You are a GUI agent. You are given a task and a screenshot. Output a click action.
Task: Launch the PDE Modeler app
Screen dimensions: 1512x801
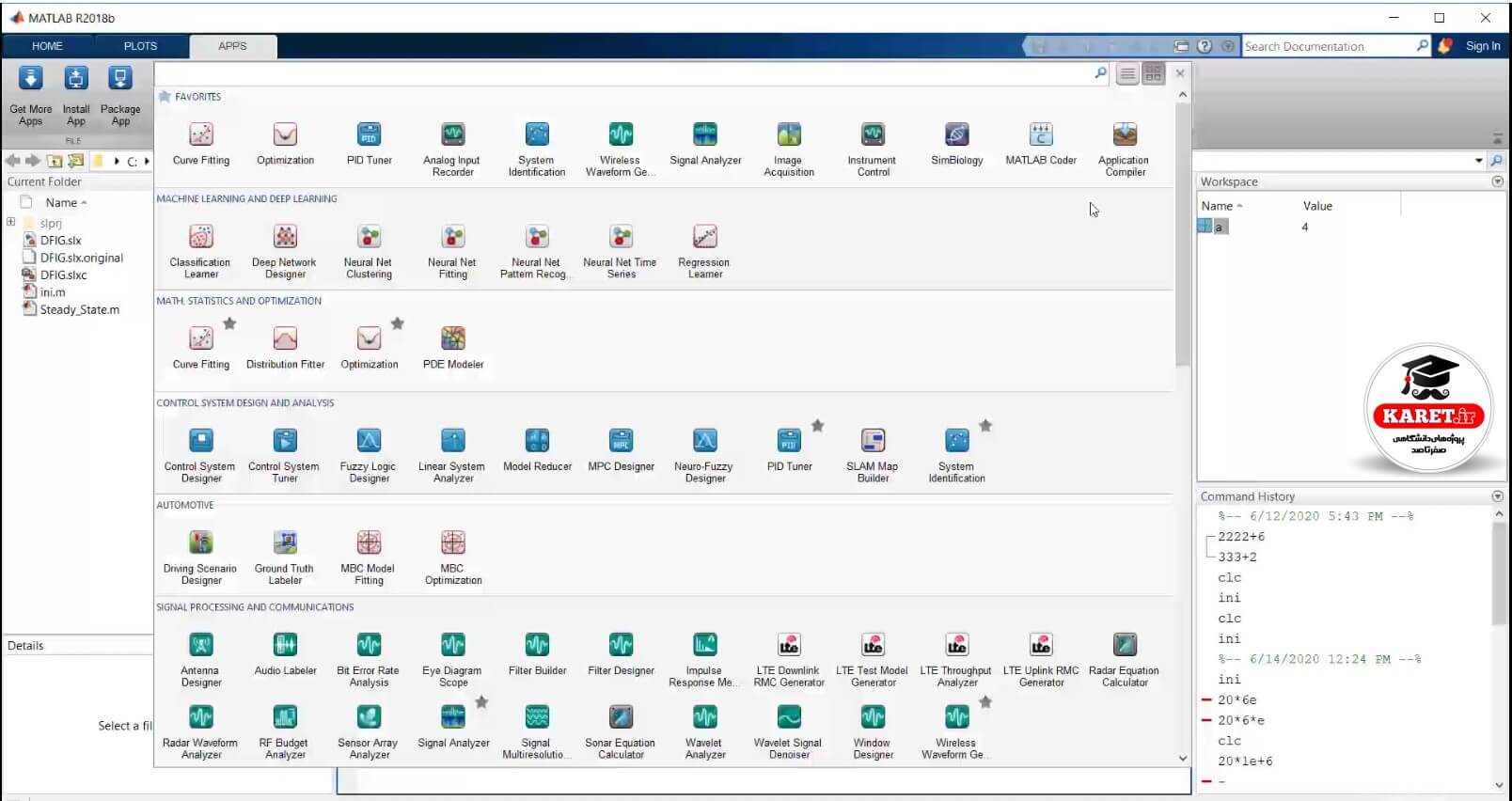click(453, 347)
